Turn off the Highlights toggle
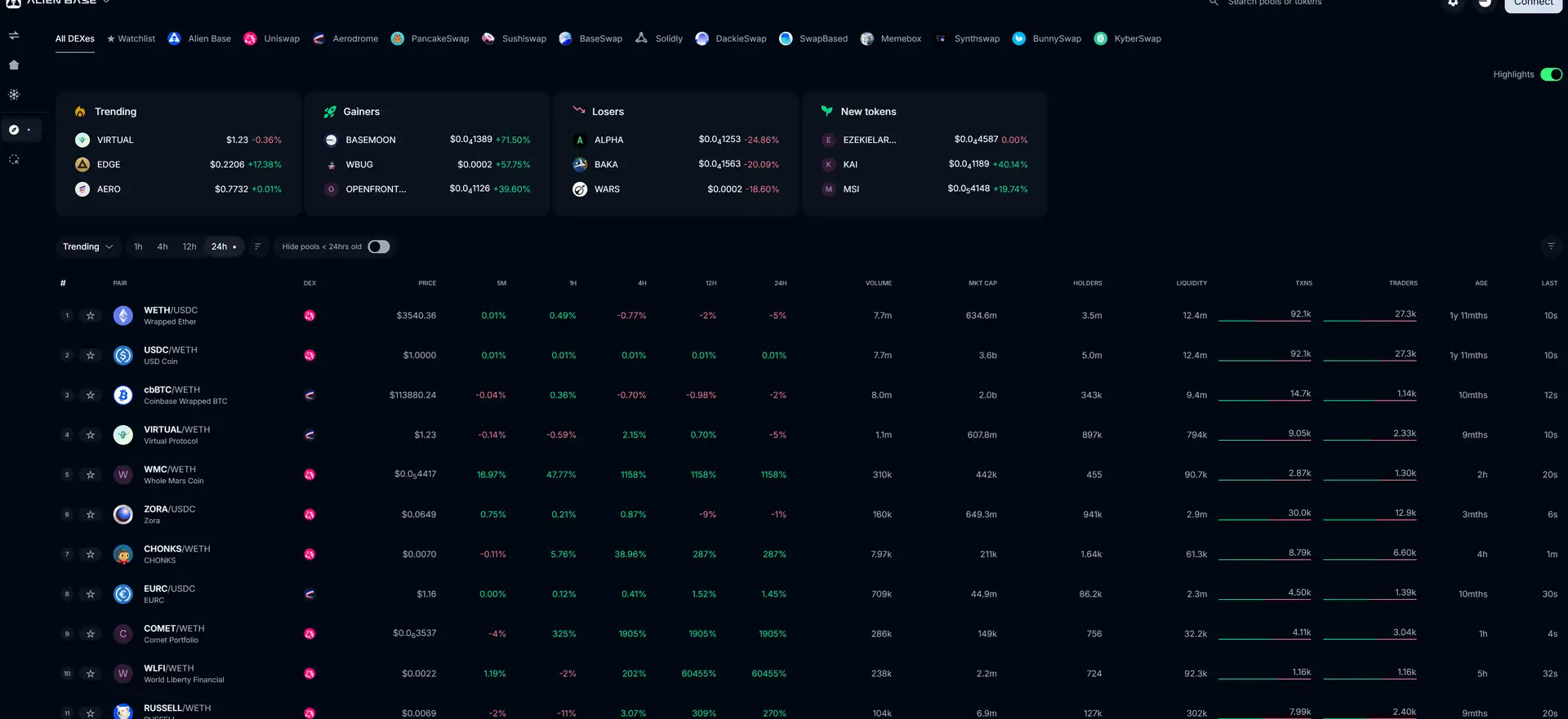Viewport: 1568px width, 719px height. point(1551,74)
